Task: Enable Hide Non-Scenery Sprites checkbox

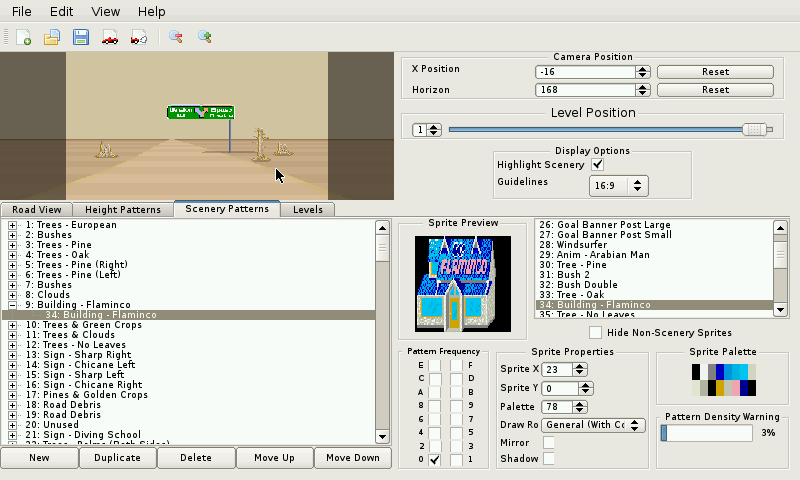Action: click(596, 332)
